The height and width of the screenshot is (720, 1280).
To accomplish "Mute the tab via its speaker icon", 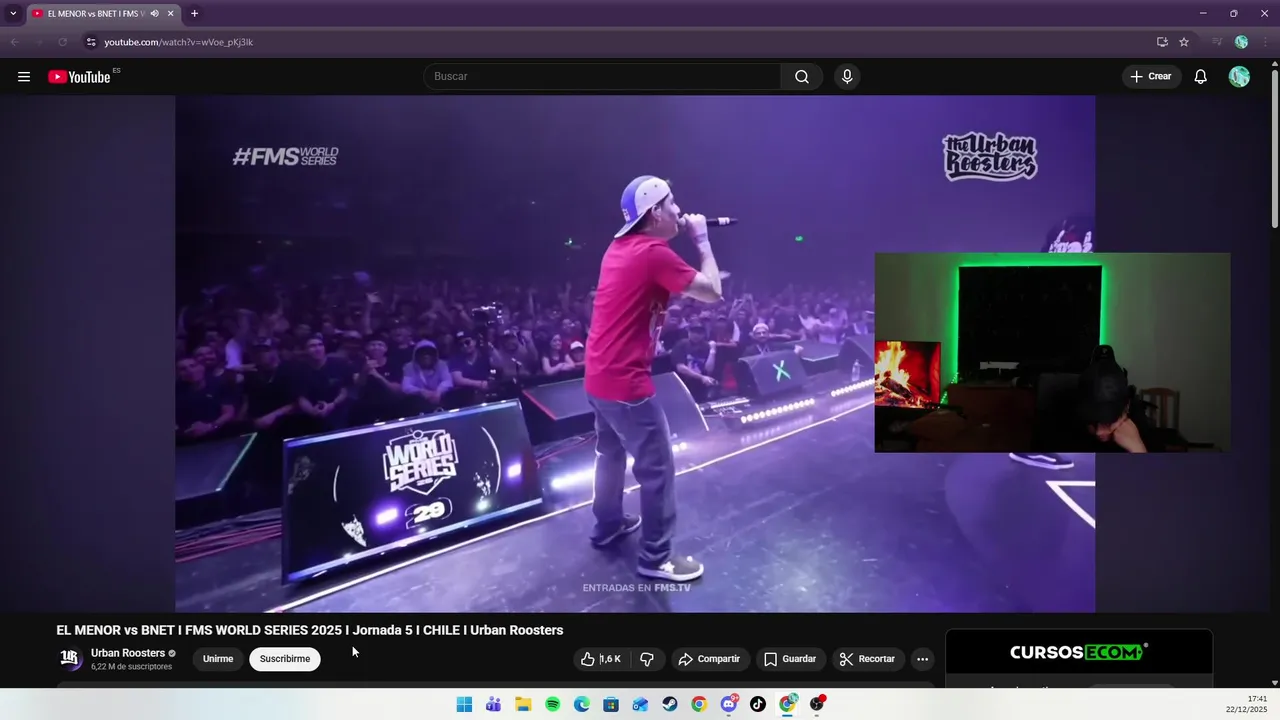I will (x=154, y=13).
